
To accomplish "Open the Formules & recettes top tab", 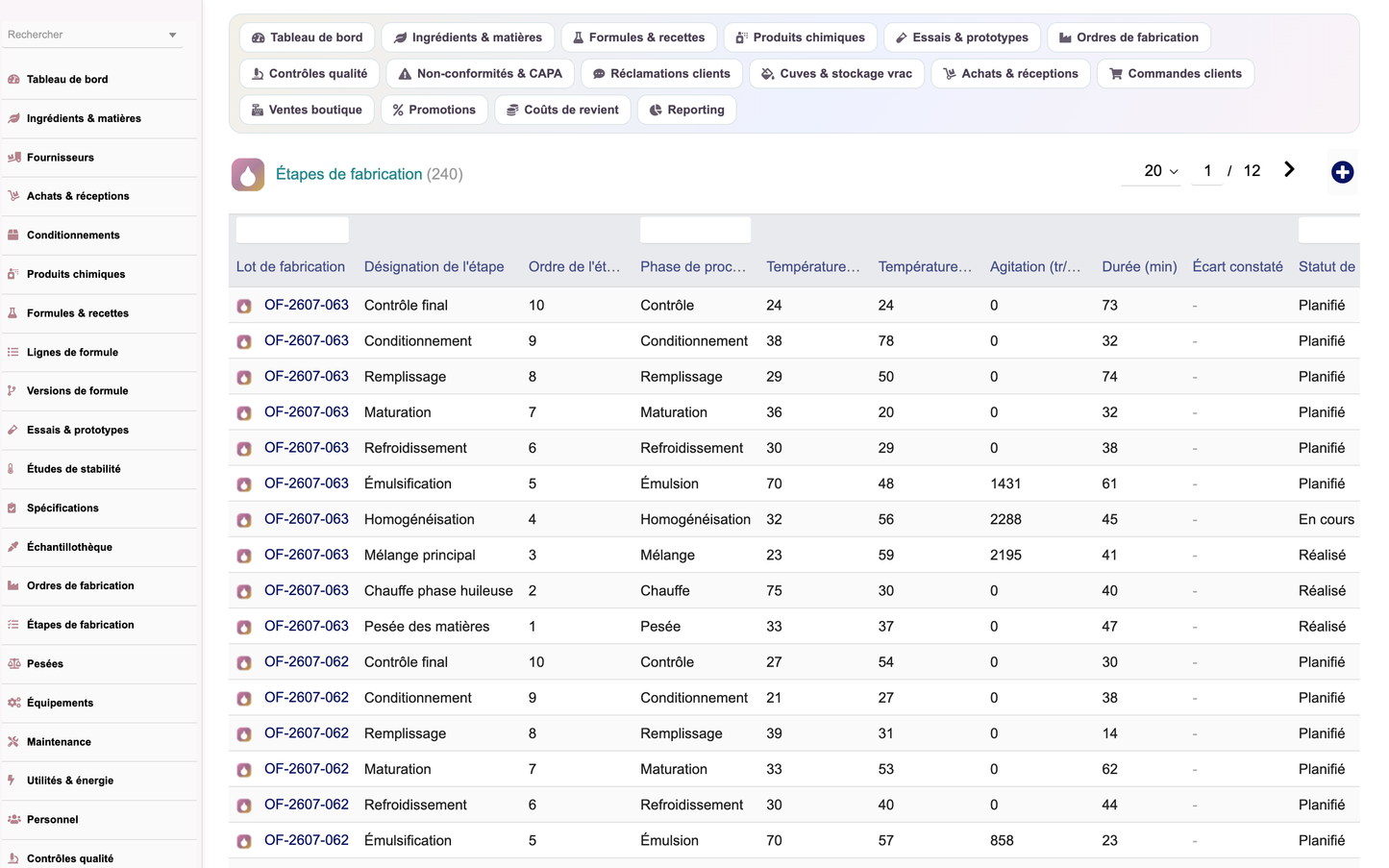I will [x=639, y=37].
